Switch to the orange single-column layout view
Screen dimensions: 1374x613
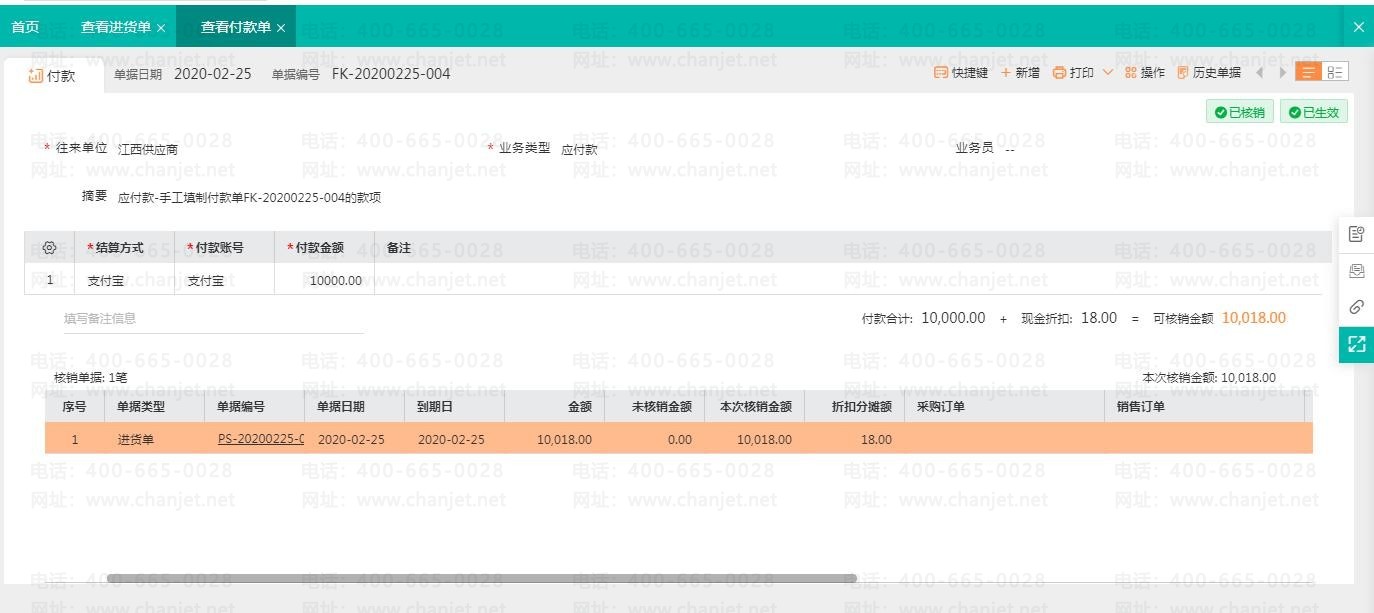point(1308,72)
